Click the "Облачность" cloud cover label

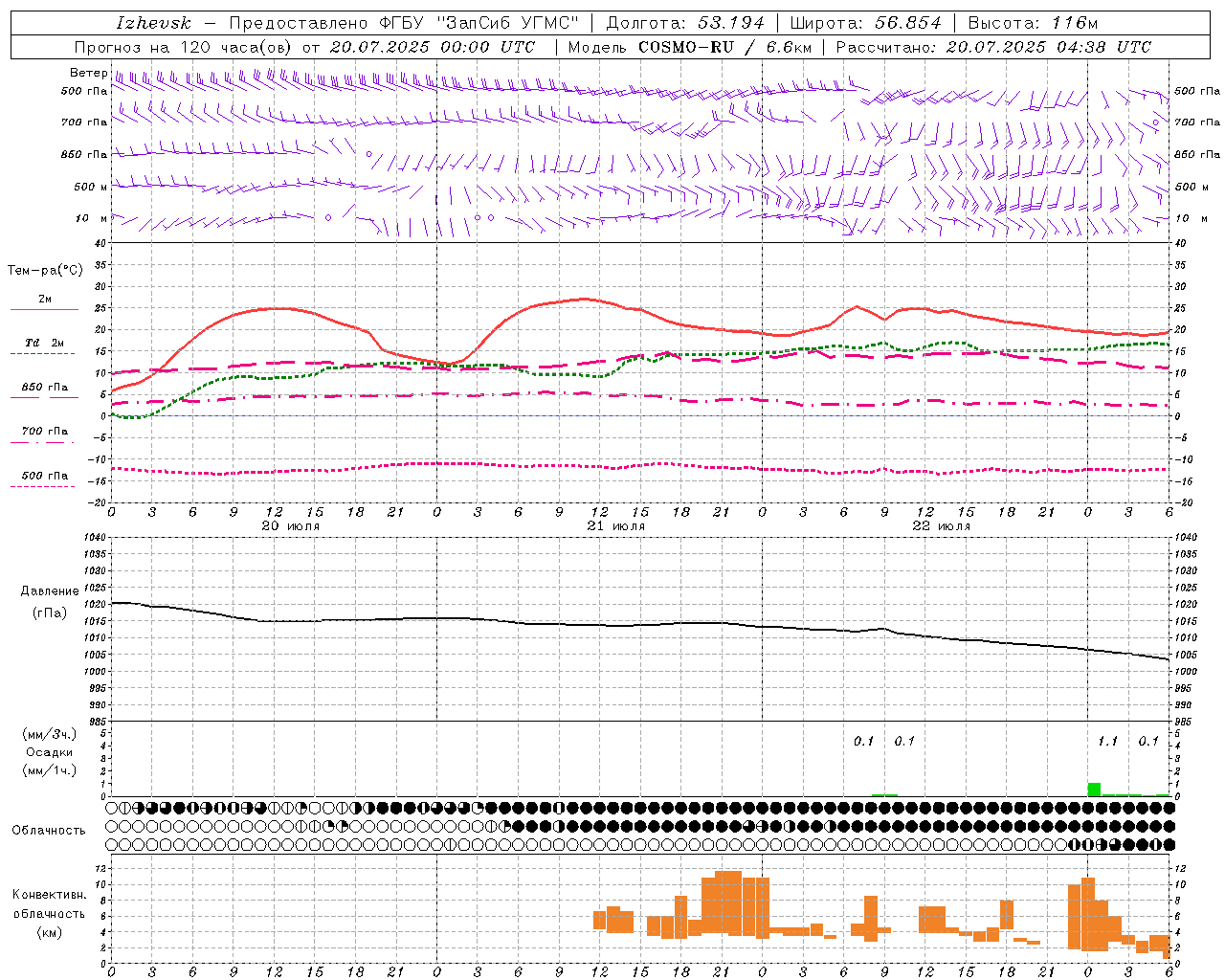[49, 830]
